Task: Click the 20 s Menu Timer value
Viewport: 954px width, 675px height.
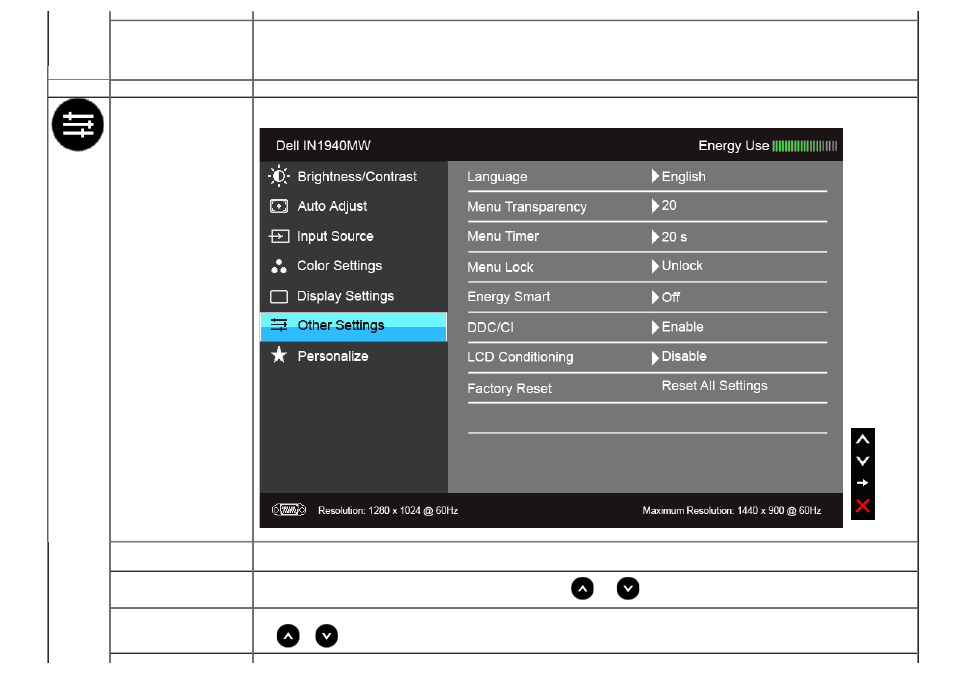Action: pos(674,237)
